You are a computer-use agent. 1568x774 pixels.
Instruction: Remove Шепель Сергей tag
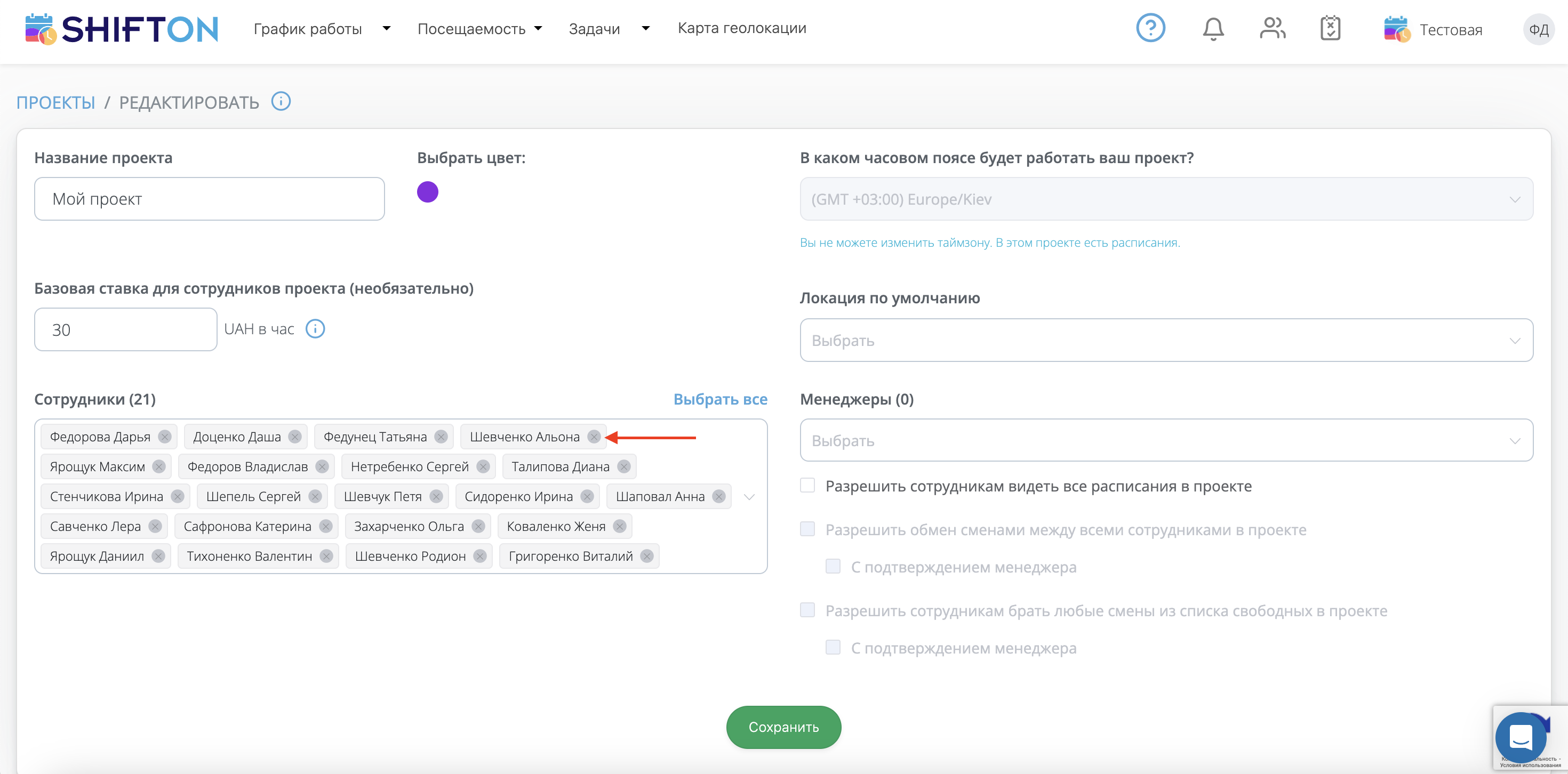(x=315, y=496)
